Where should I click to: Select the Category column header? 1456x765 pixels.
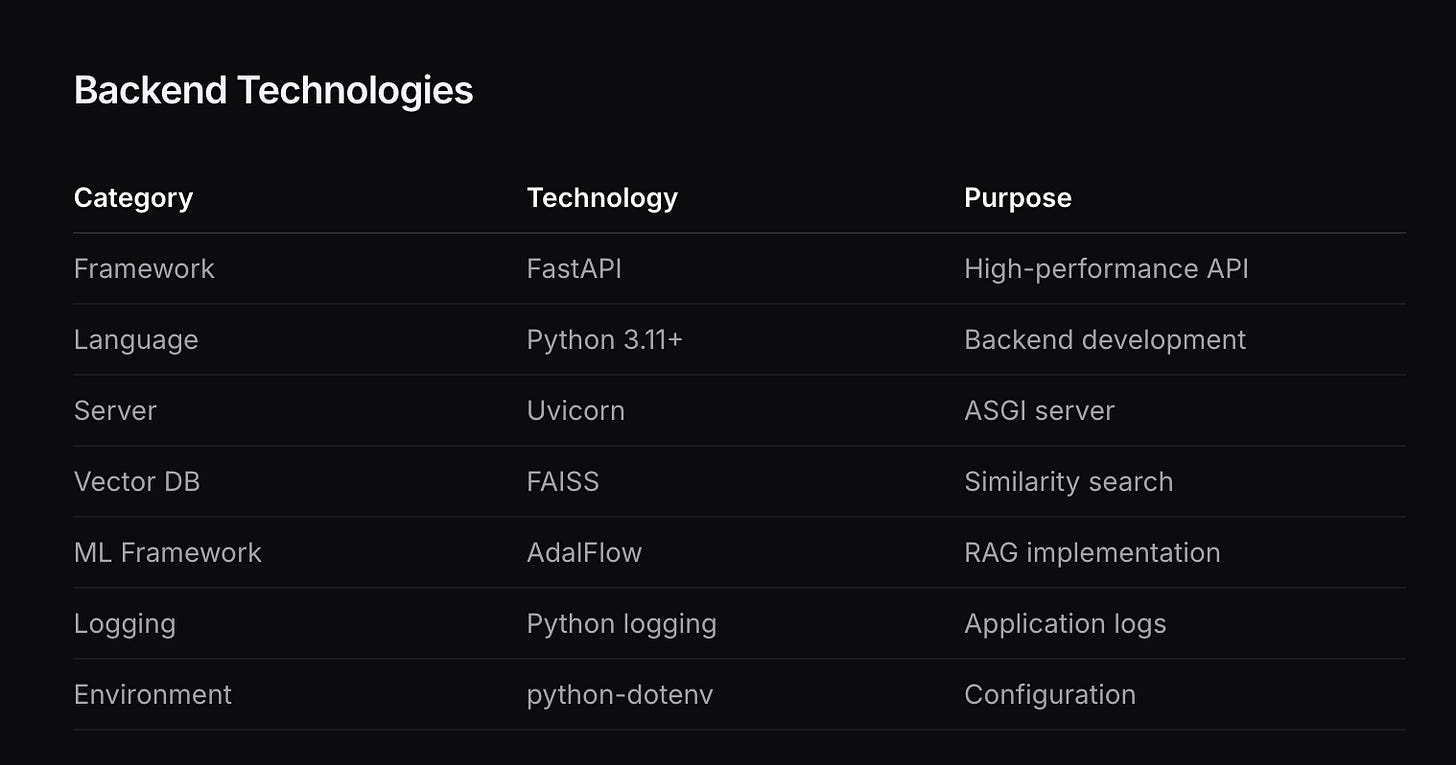[133, 198]
